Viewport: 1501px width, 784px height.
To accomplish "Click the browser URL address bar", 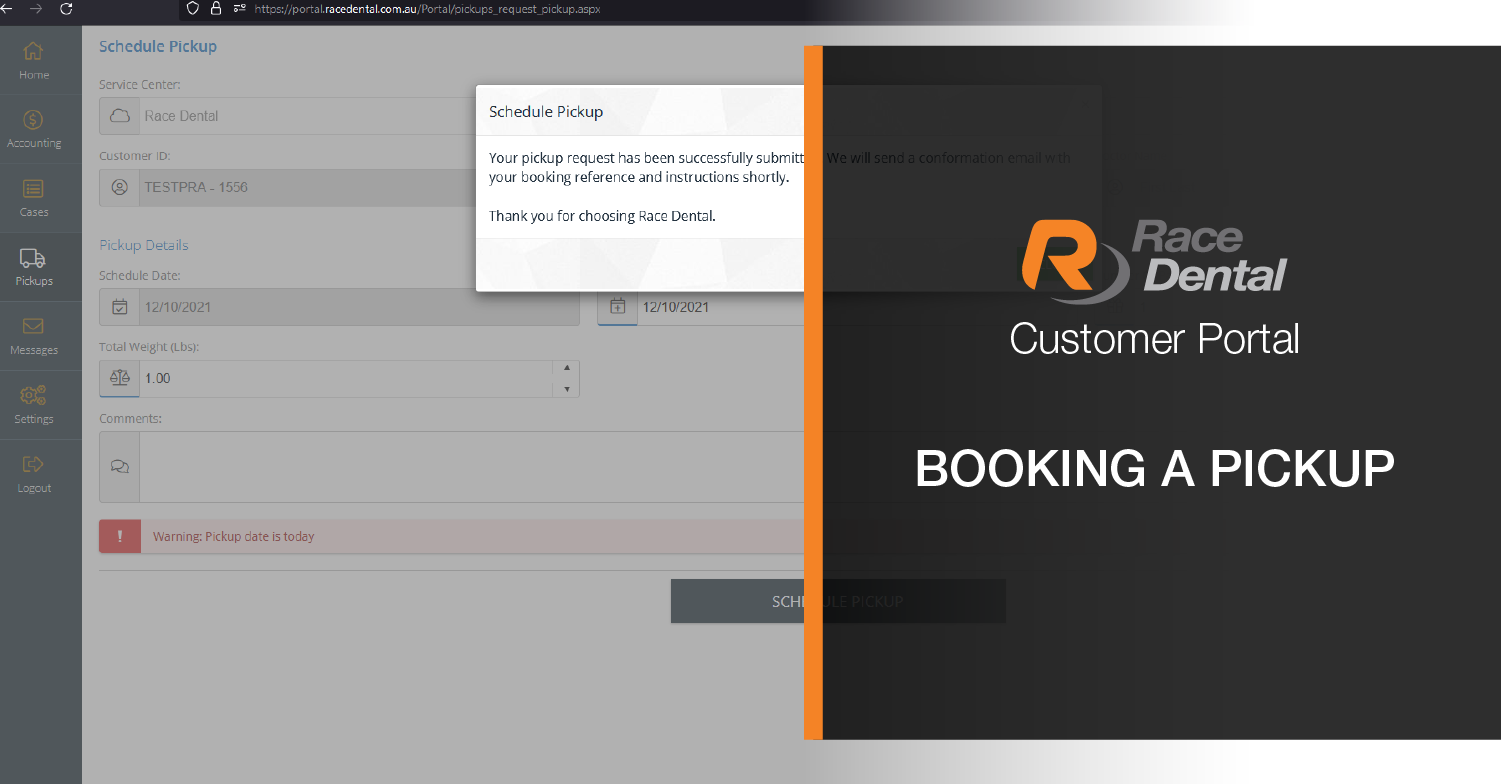I will tap(500, 9).
